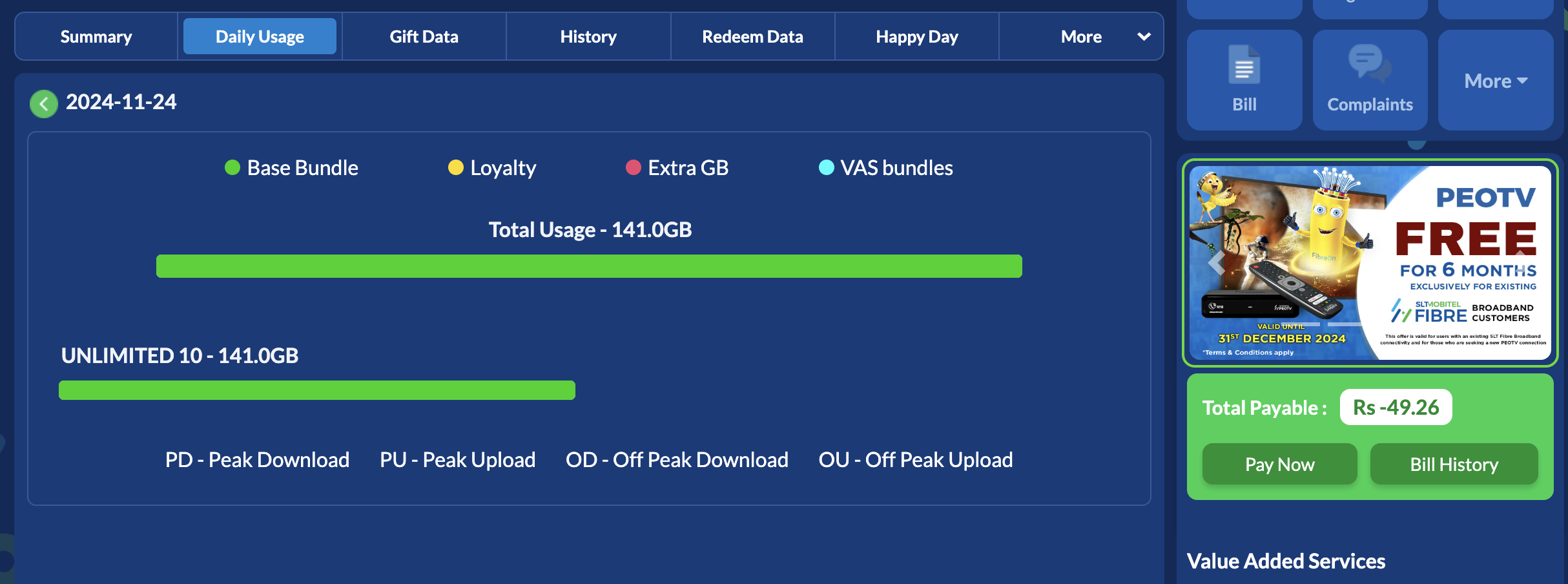Screen dimensions: 1568x584
Task: Click the cyan VAS bundles legend dot
Action: pos(827,168)
